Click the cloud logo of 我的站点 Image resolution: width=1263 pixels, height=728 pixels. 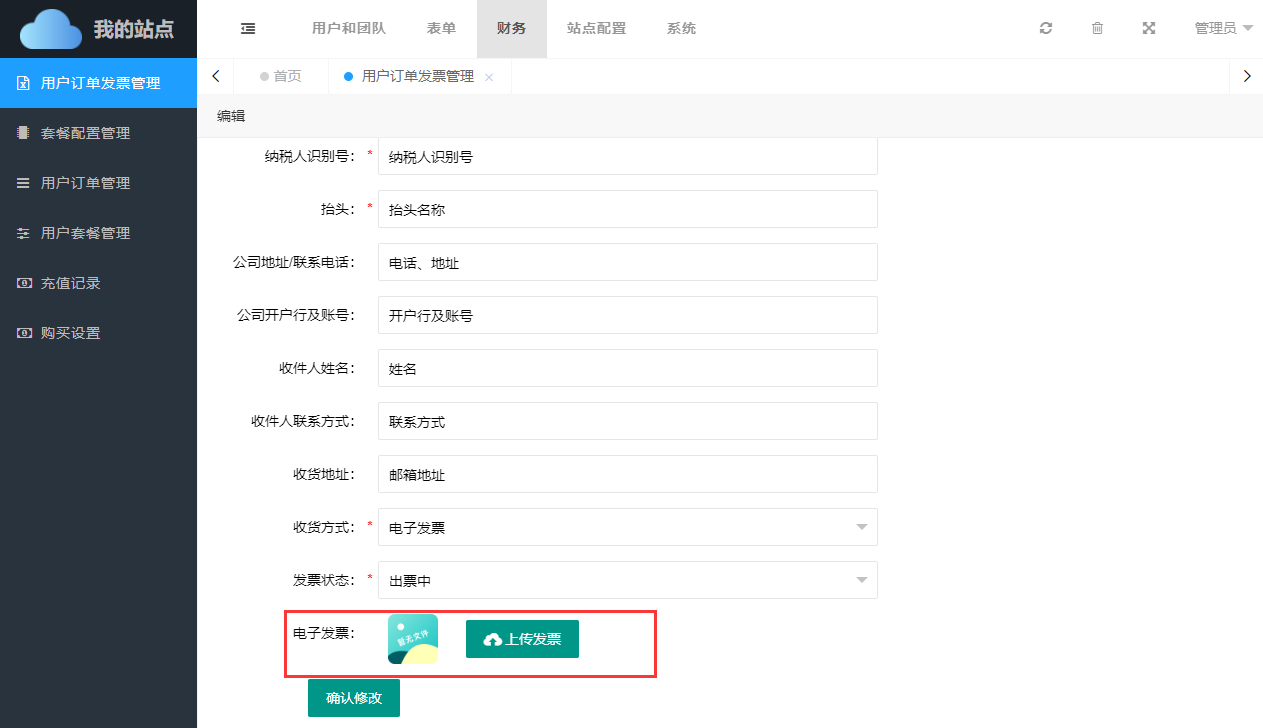[x=51, y=29]
